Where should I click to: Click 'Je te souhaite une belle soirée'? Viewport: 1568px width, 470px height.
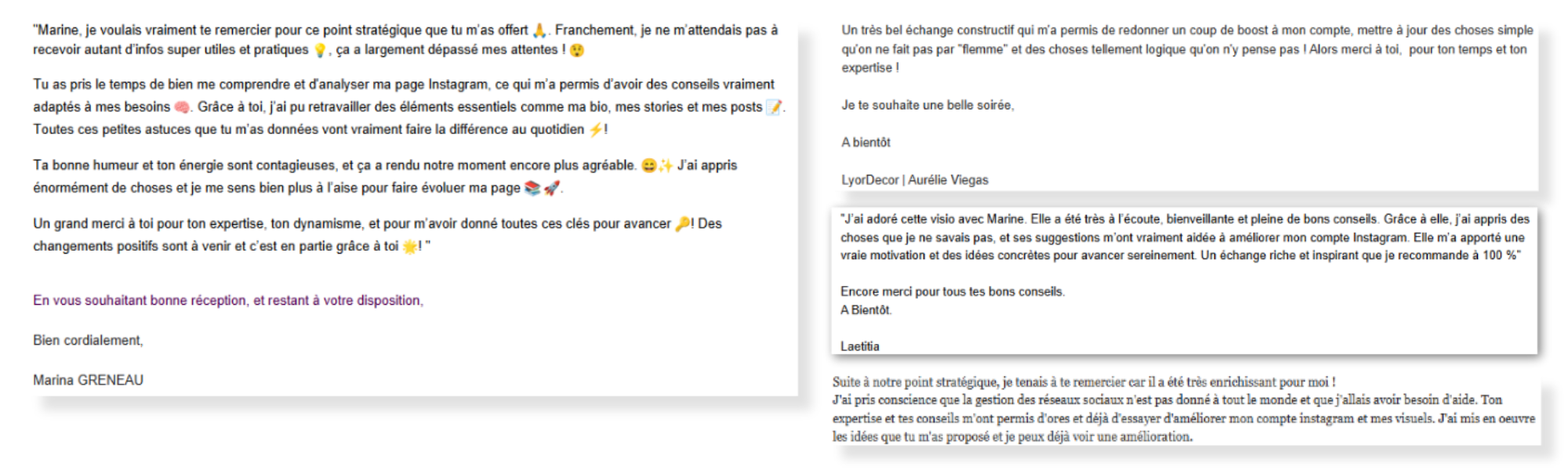927,105
